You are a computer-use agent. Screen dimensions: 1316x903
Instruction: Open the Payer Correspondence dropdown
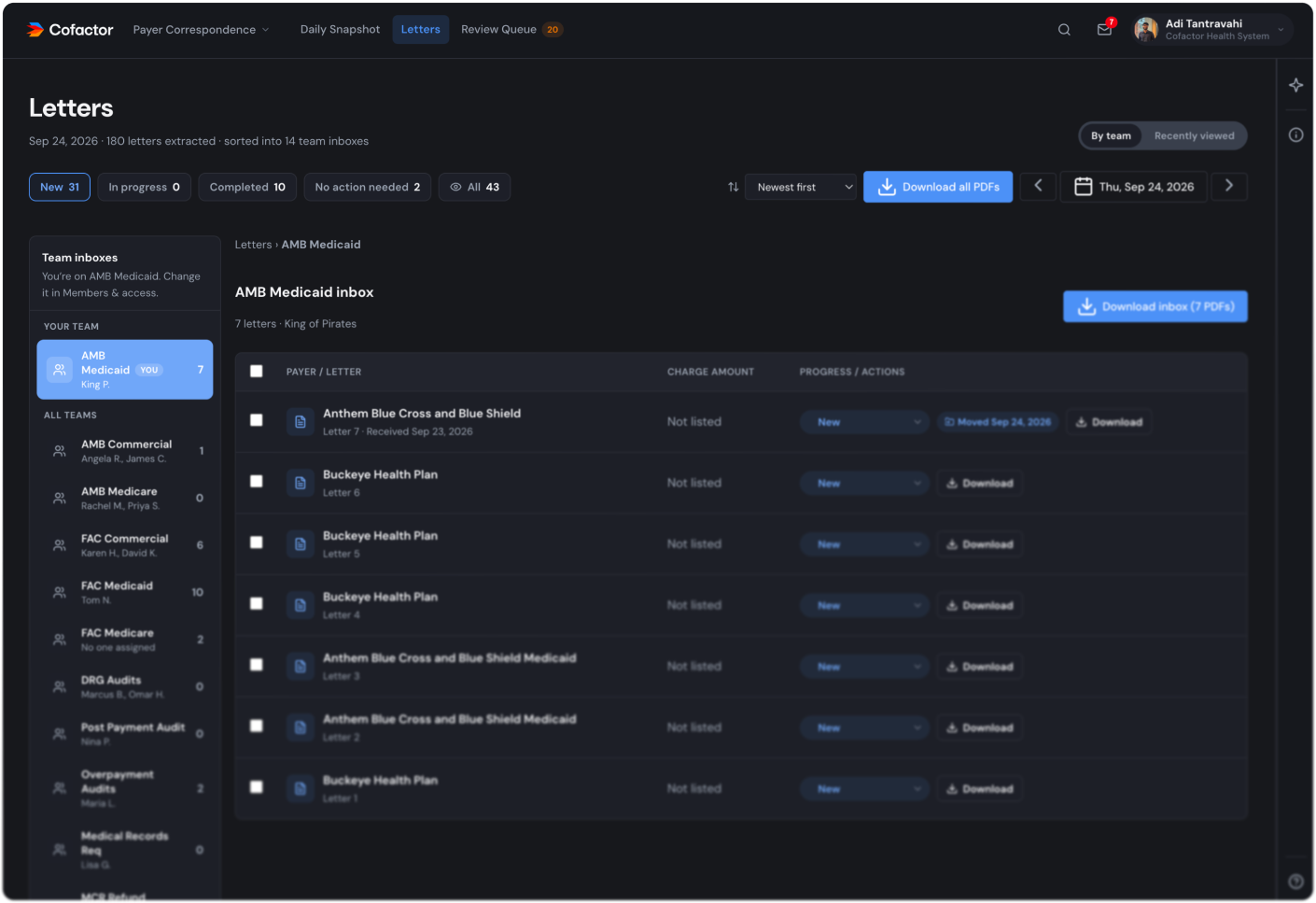point(201,30)
